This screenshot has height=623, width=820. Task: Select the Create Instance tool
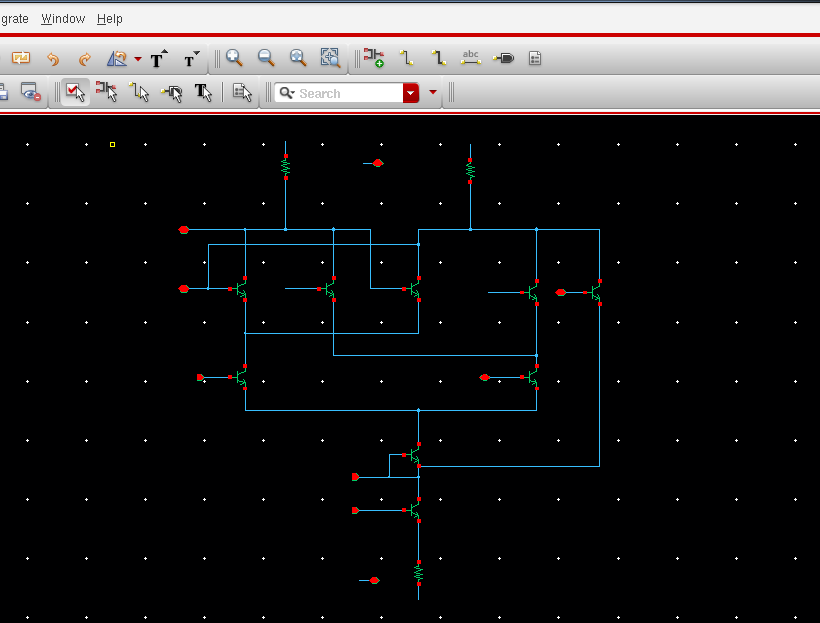[x=373, y=58]
